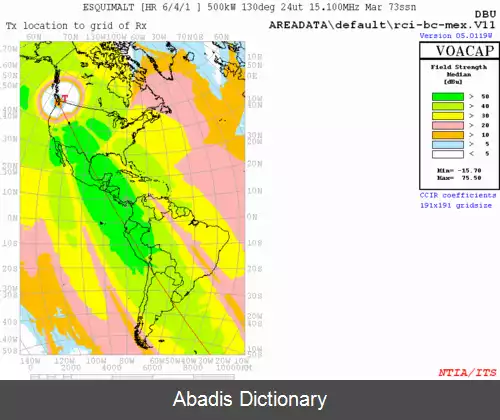500x420 pixels.
Task: Click the Abadis Dictionary caption
Action: [250, 399]
